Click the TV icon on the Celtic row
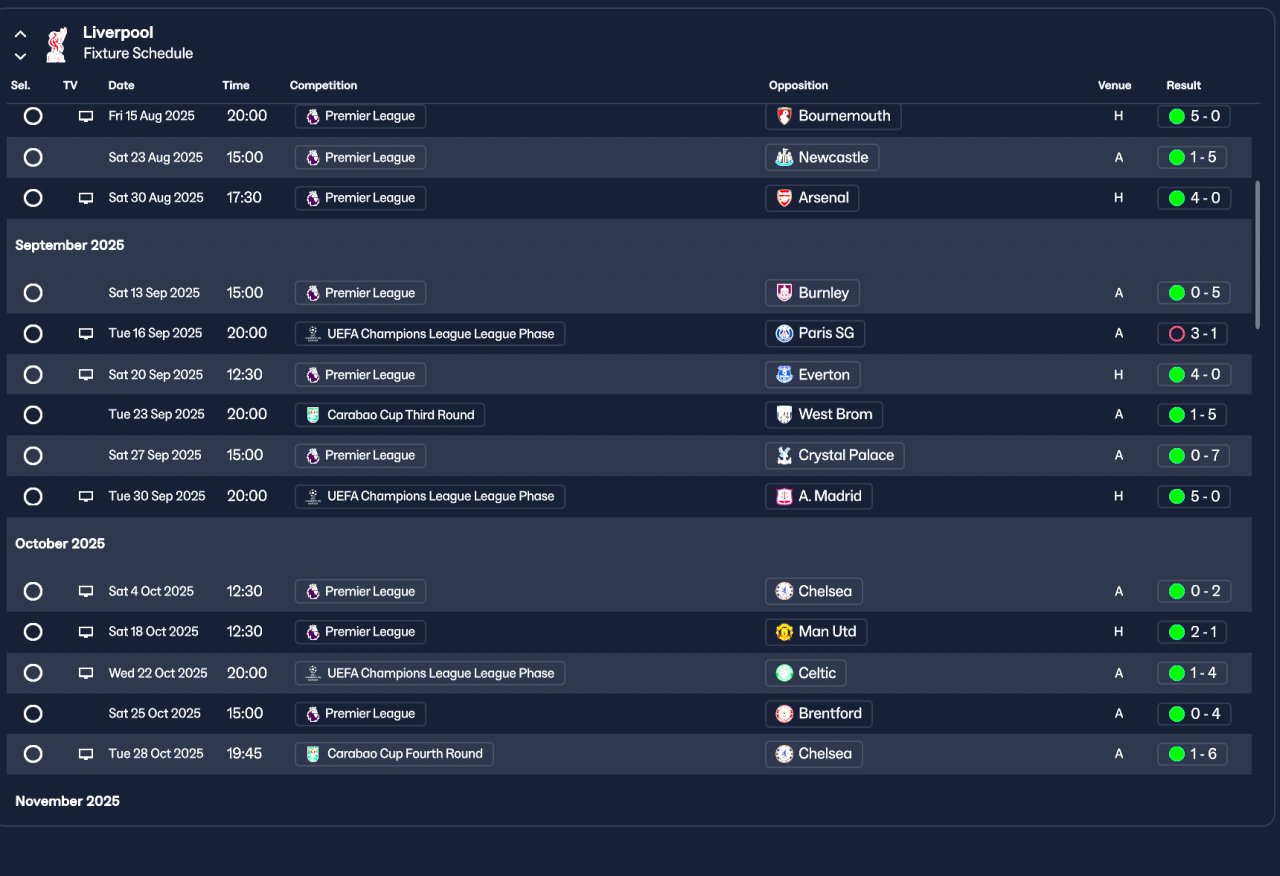Viewport: 1280px width, 876px height. click(x=86, y=673)
